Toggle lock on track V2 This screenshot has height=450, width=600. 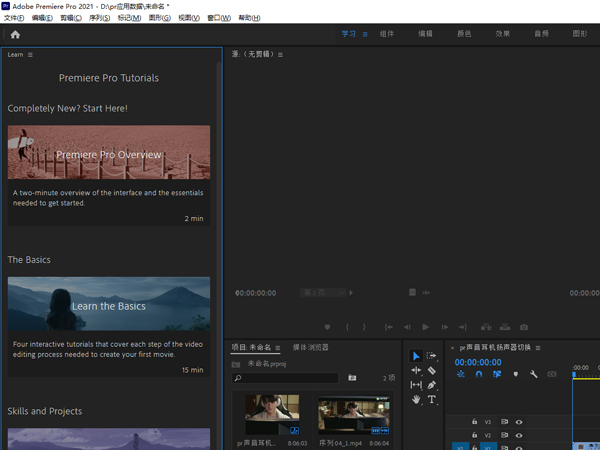[x=474, y=435]
